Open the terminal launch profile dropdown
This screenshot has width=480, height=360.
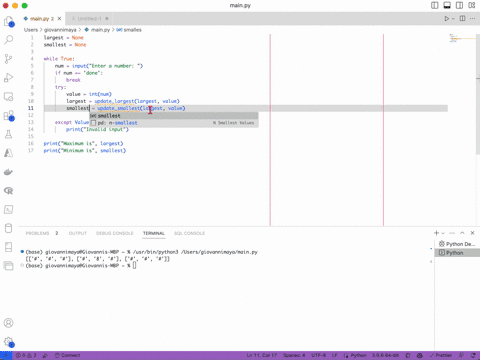443,233
